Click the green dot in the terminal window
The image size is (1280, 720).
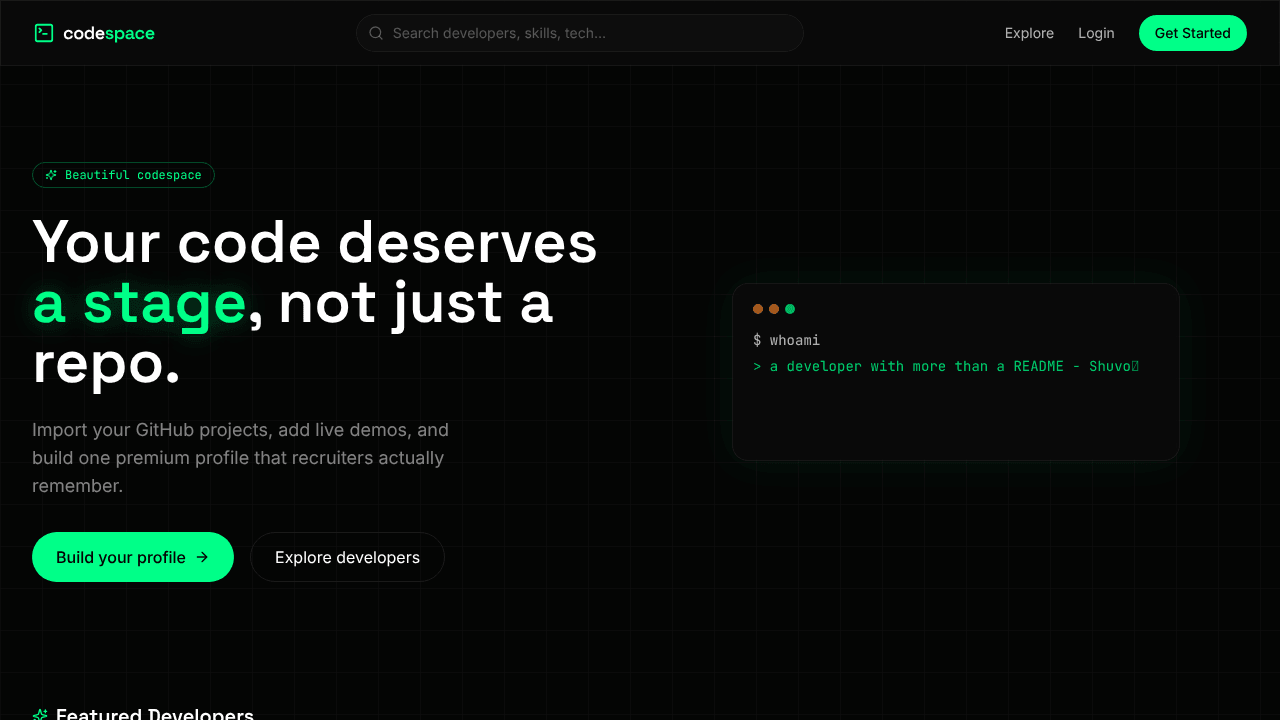tap(790, 309)
